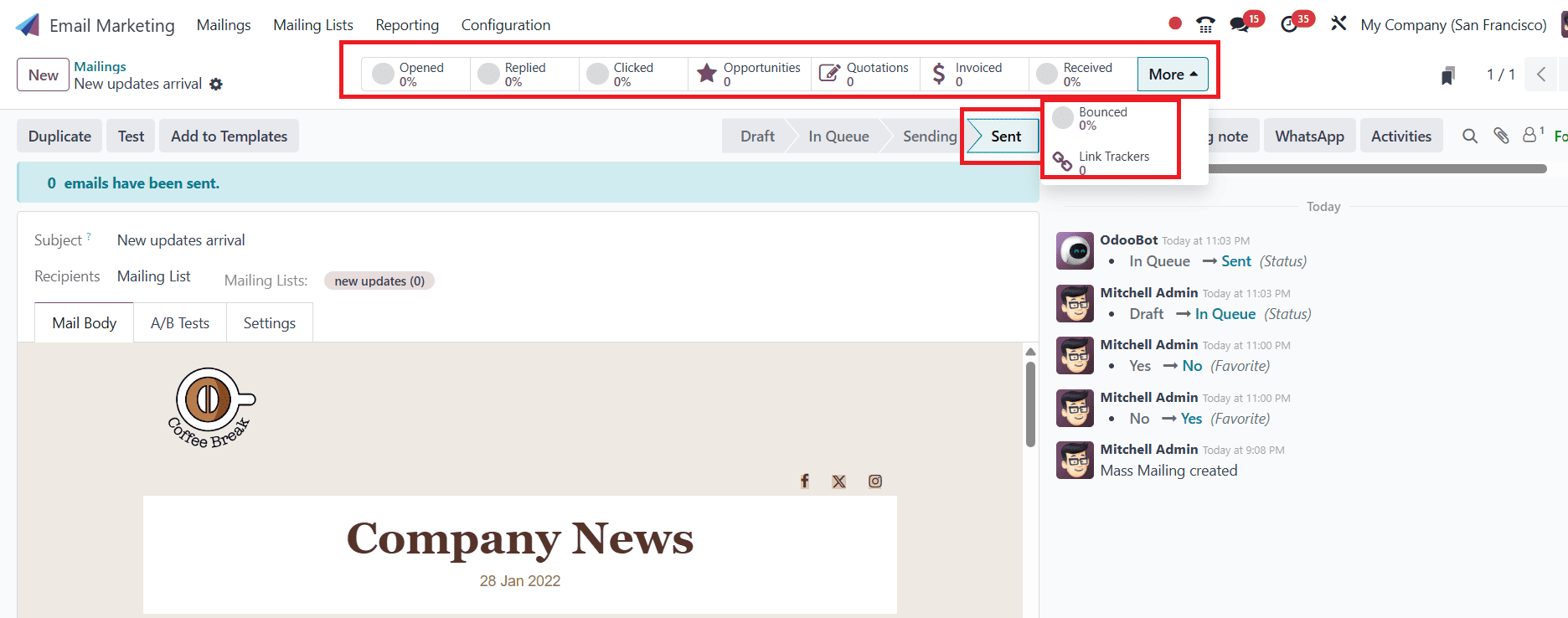Screen dimensions: 1568x618
Task: Open the Received 0% stat button
Action: click(x=1083, y=74)
